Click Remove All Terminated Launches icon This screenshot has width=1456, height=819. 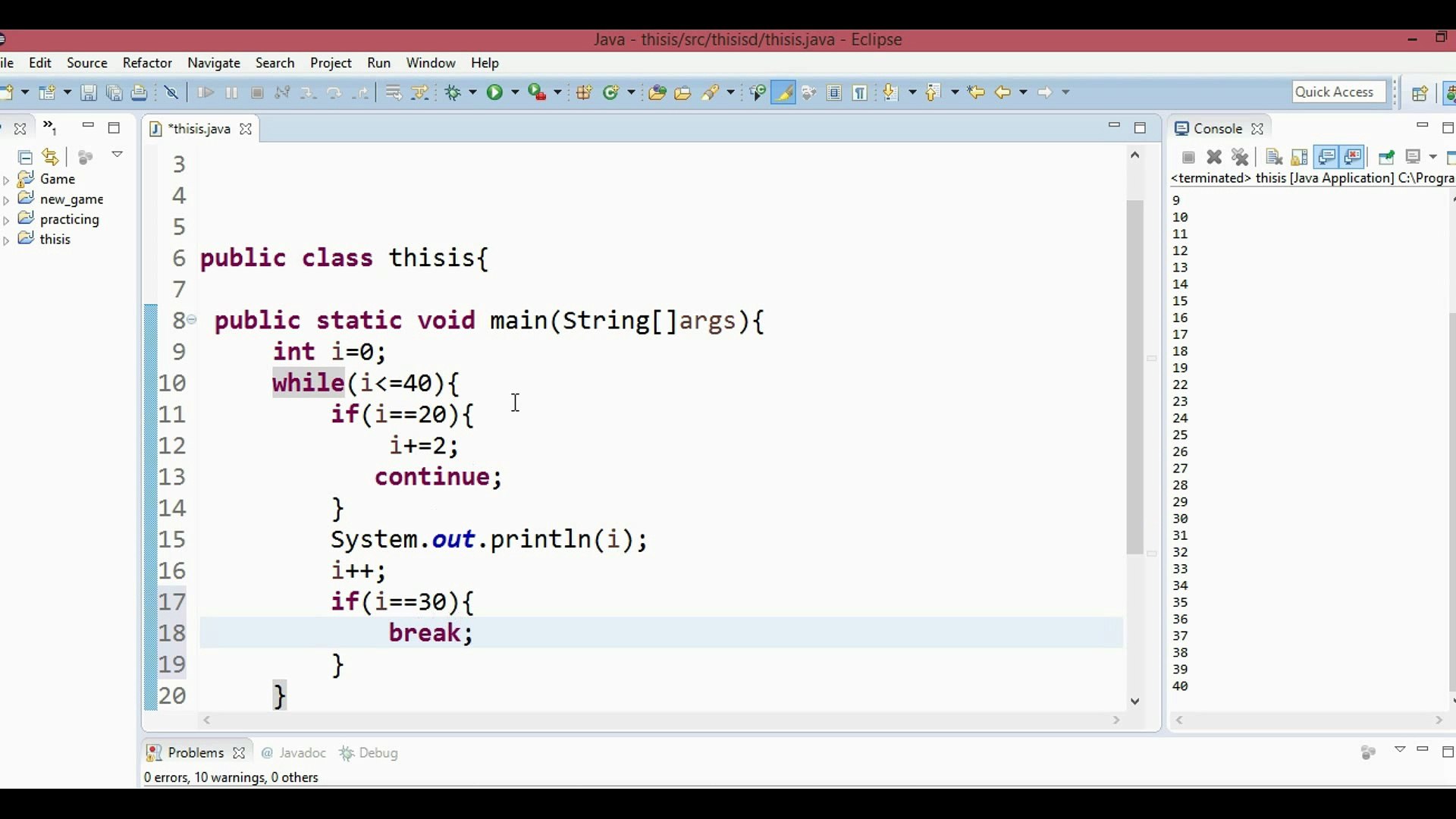1241,157
